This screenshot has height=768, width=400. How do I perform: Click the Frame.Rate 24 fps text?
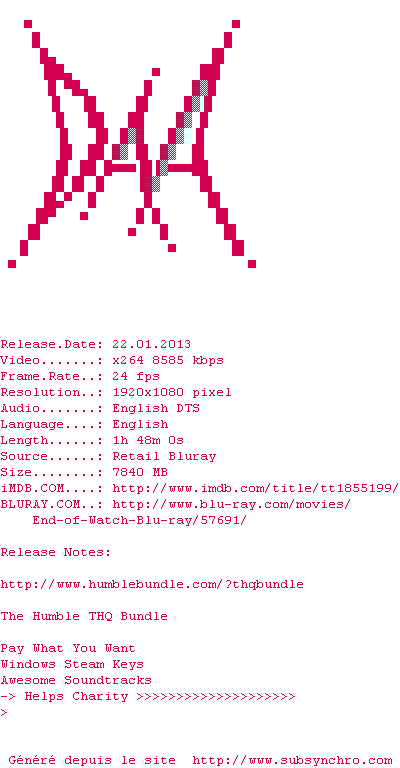click(x=80, y=376)
